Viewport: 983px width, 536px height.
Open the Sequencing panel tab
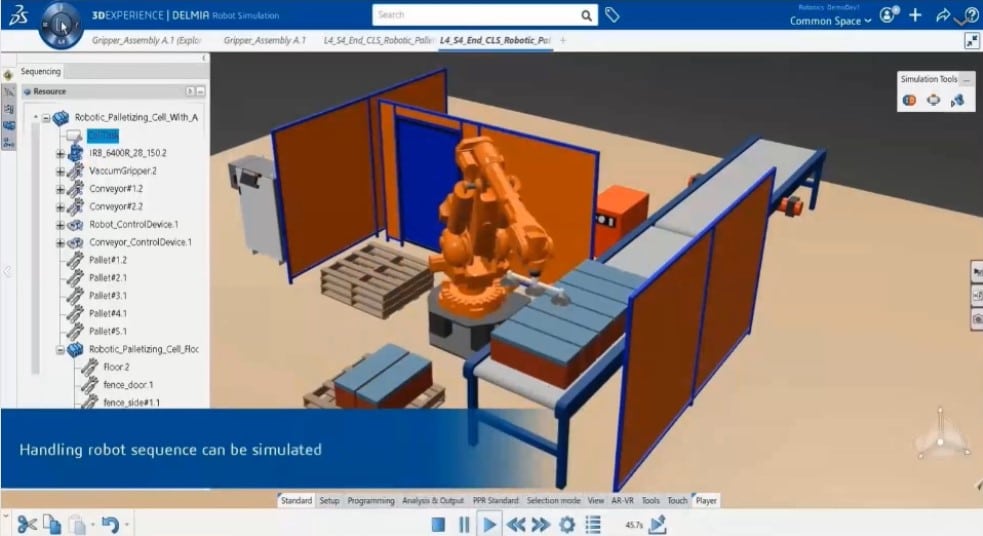[x=41, y=71]
